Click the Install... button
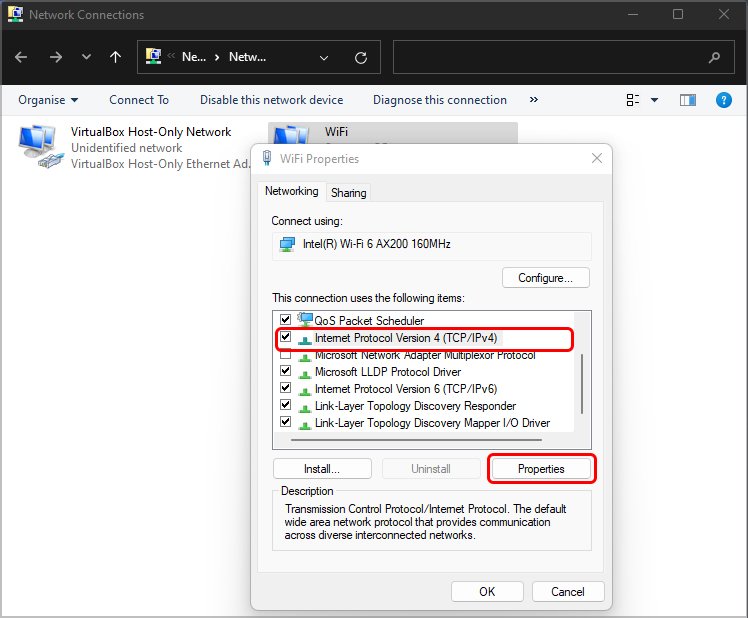The image size is (748, 618). (322, 469)
